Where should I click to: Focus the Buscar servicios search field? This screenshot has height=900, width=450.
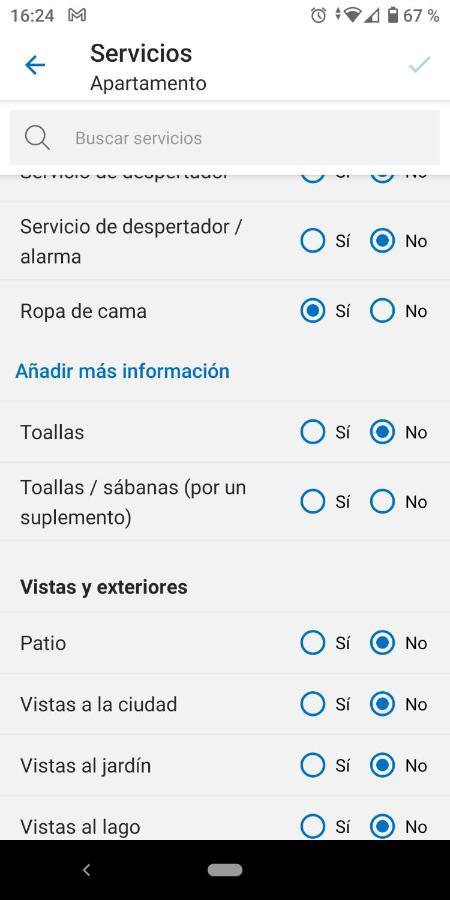(x=225, y=138)
